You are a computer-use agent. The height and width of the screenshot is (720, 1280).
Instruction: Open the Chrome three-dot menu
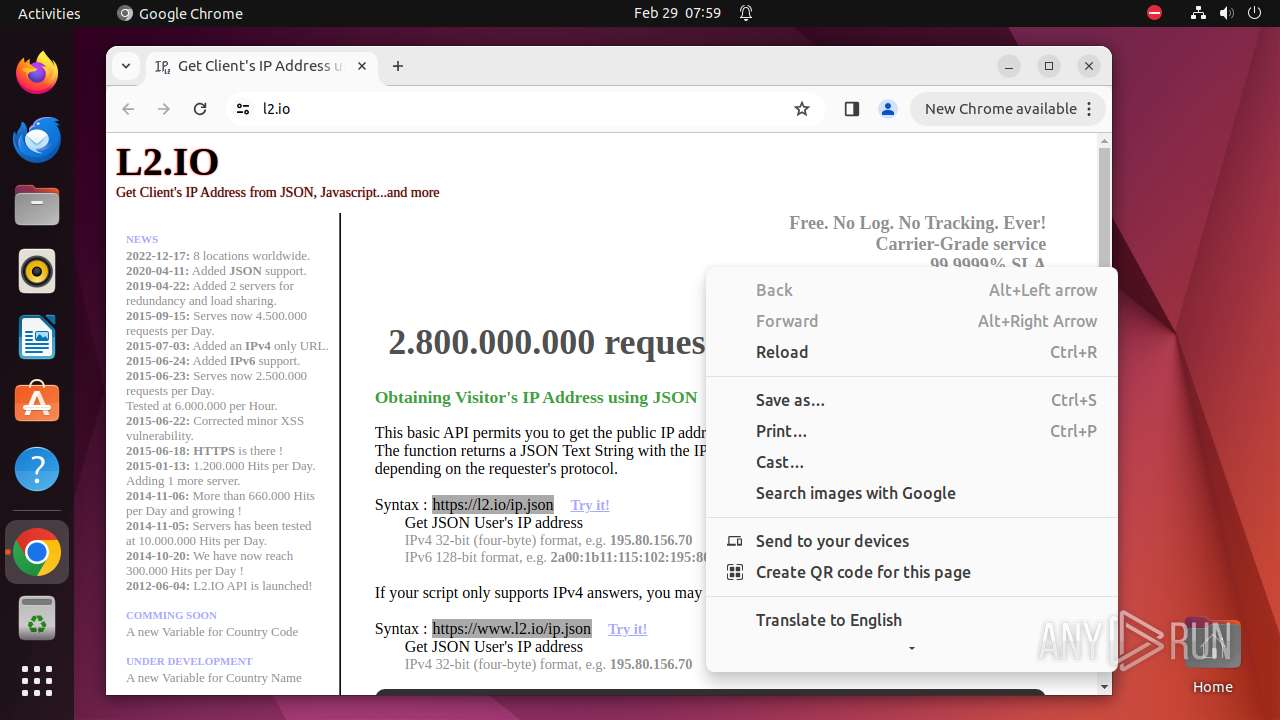1090,109
